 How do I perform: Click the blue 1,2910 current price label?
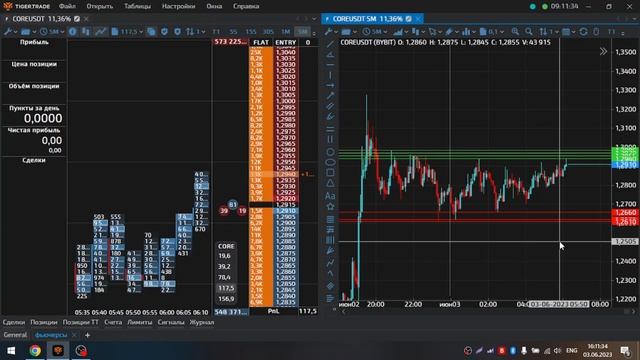[x=625, y=165]
